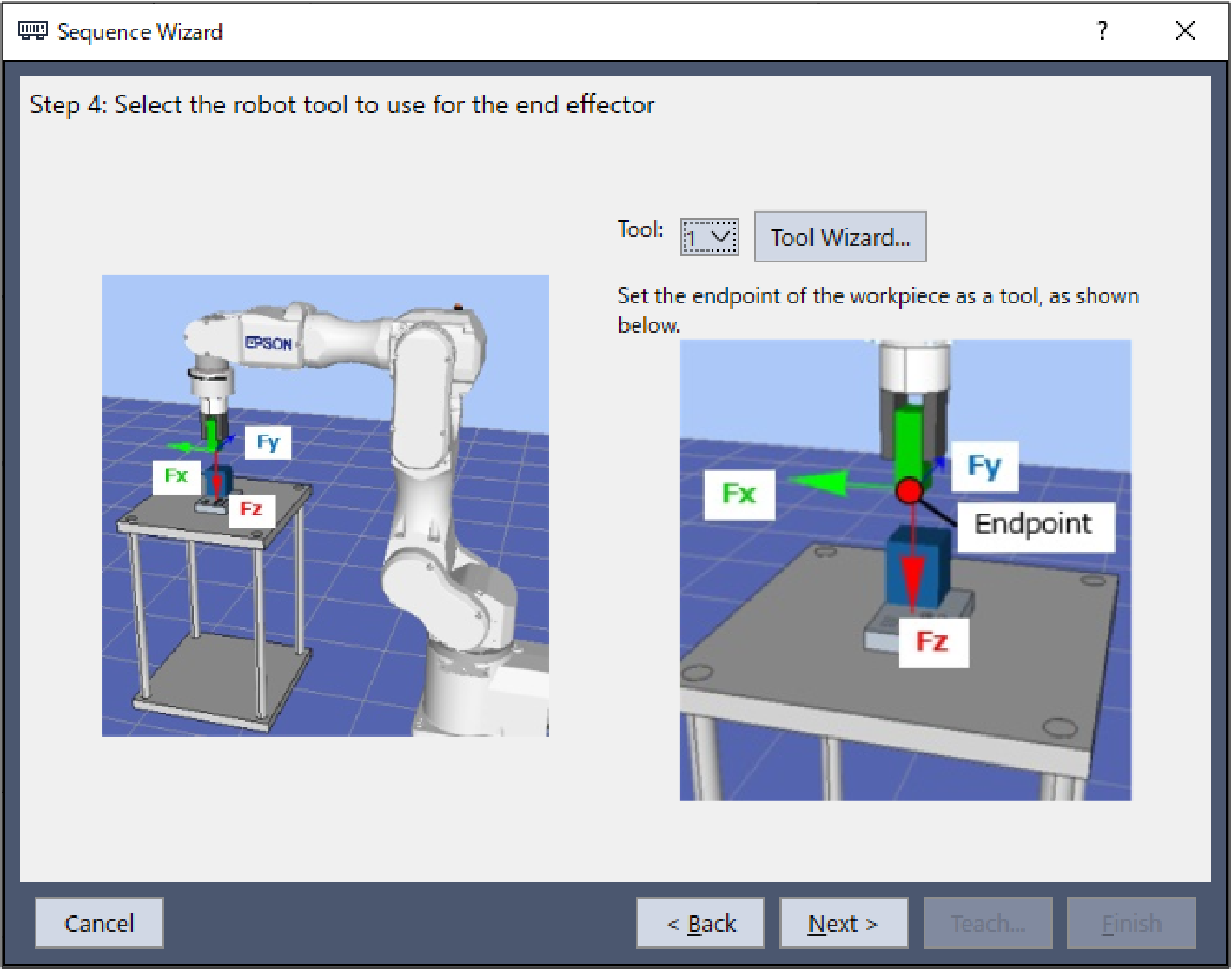Image resolution: width=1232 pixels, height=969 pixels.
Task: Click the blue Fy label in close-up image
Action: [984, 466]
